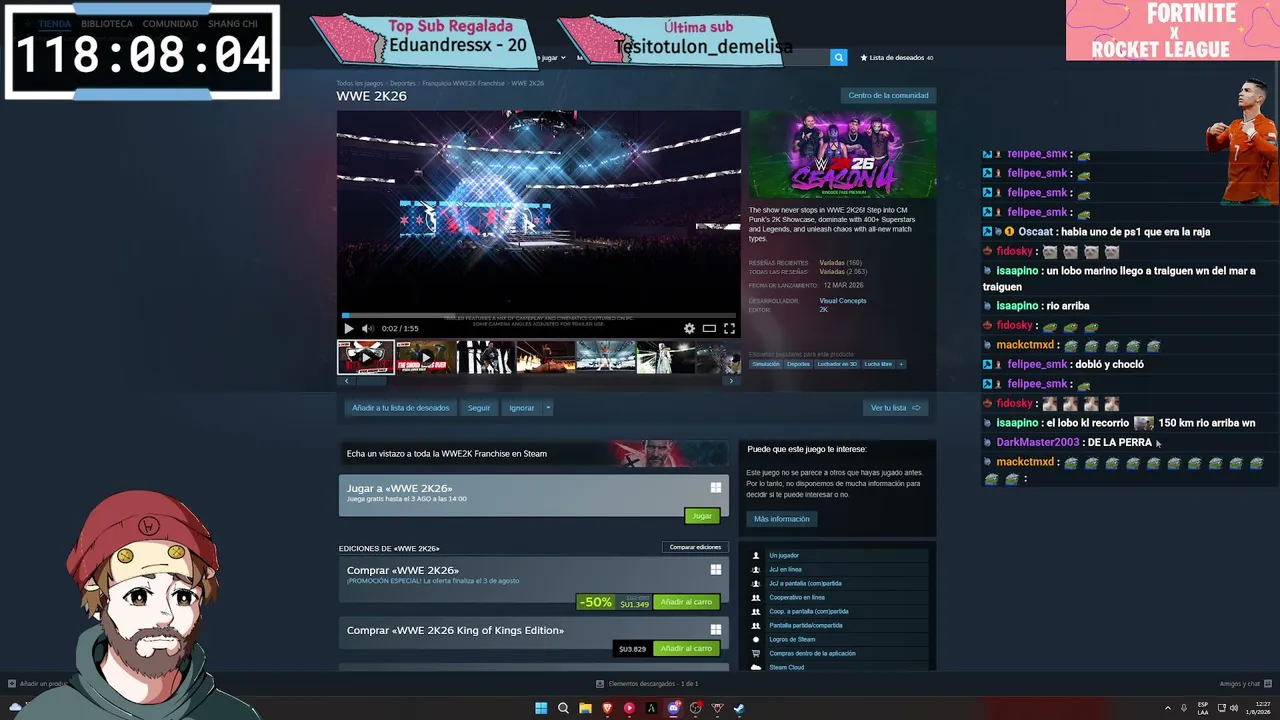1280x720 pixels.
Task: Open Windows taskbar search
Action: pyautogui.click(x=563, y=708)
